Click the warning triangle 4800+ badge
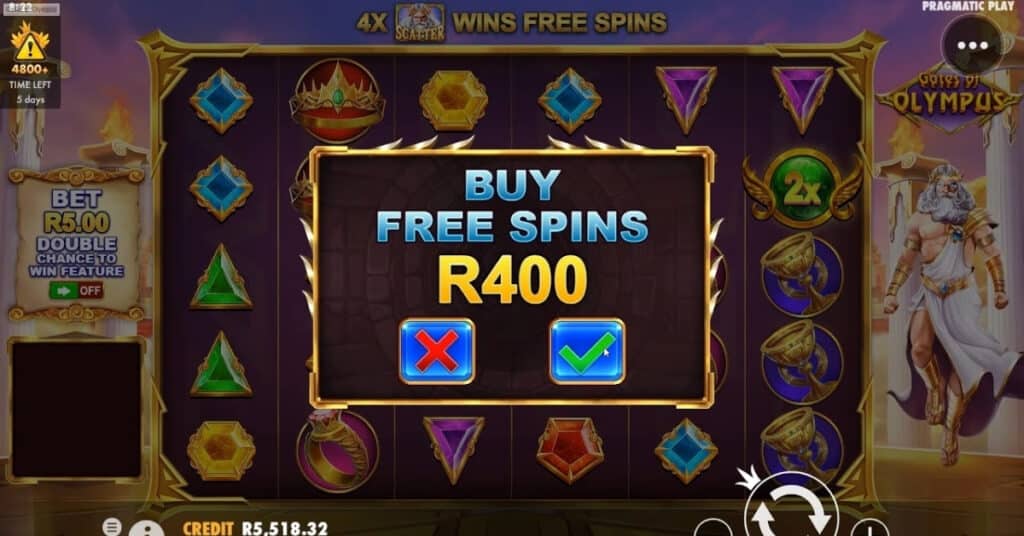This screenshot has width=1024, height=536. [29, 49]
